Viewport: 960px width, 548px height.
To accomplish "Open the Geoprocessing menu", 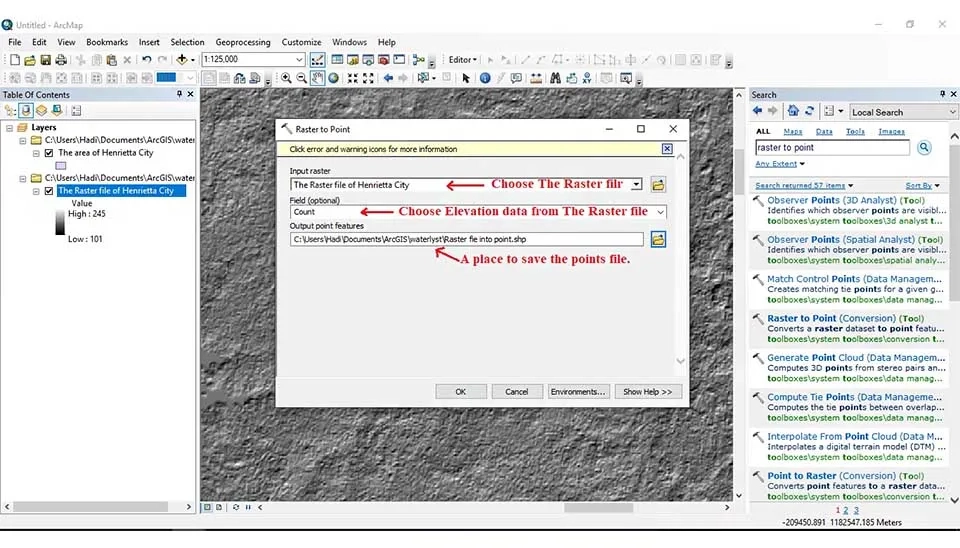I will click(243, 42).
